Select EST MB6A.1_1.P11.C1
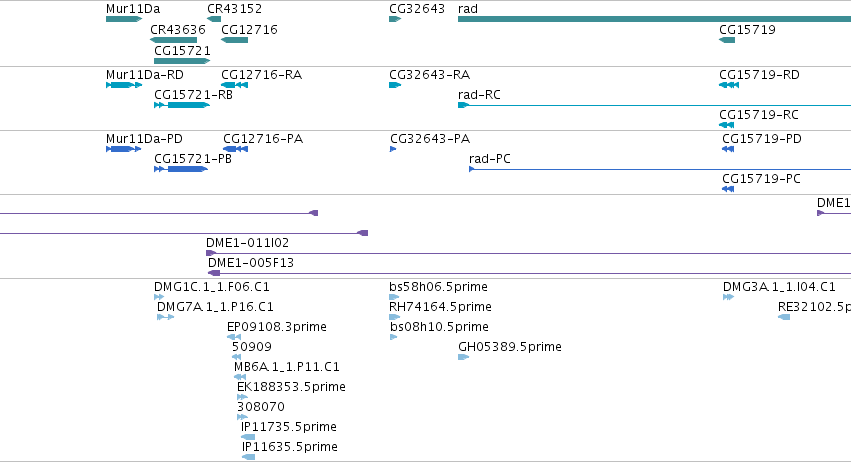This screenshot has height=462, width=851. pos(287,366)
